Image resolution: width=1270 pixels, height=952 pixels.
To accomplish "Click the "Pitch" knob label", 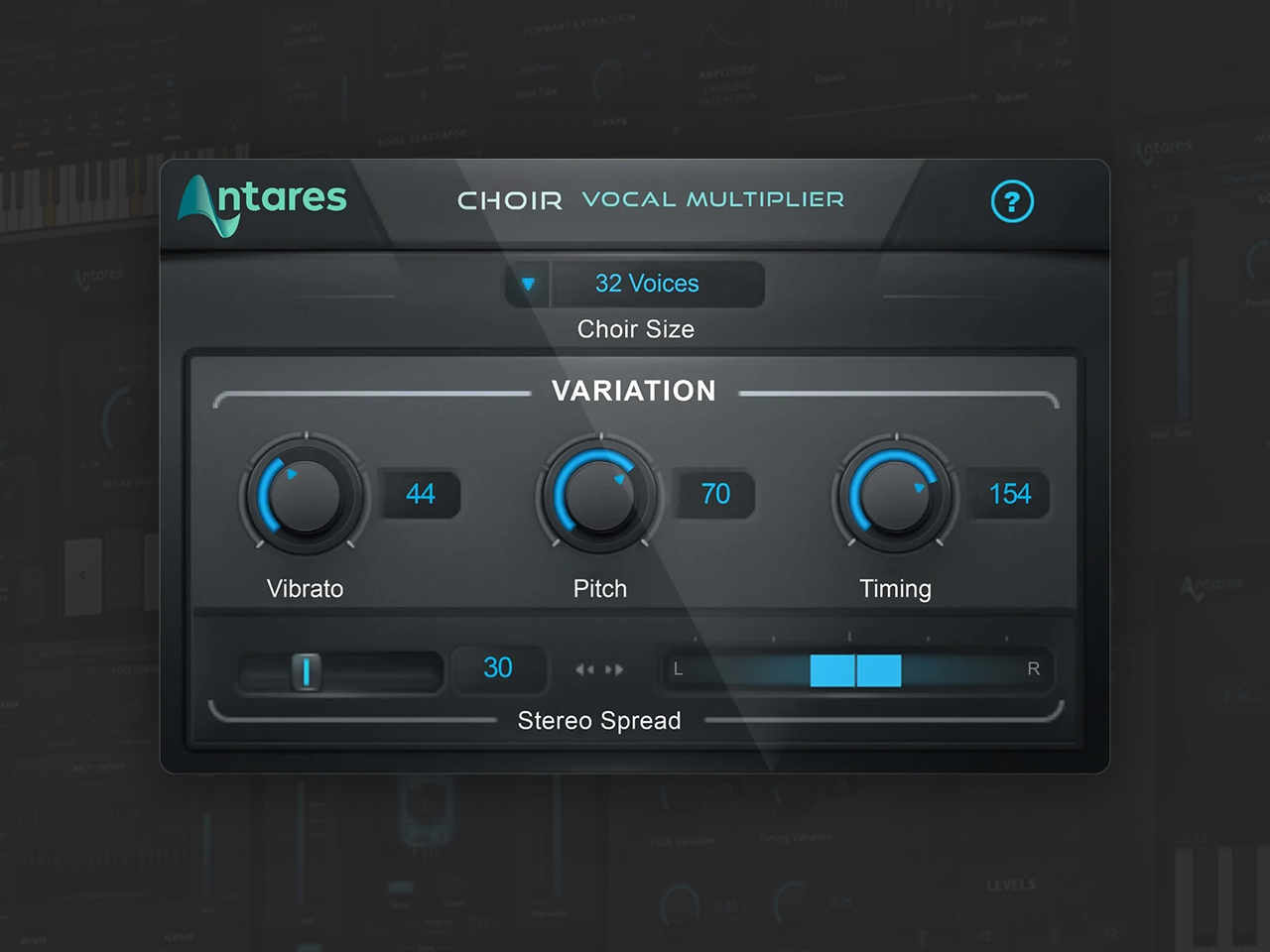I will click(600, 589).
